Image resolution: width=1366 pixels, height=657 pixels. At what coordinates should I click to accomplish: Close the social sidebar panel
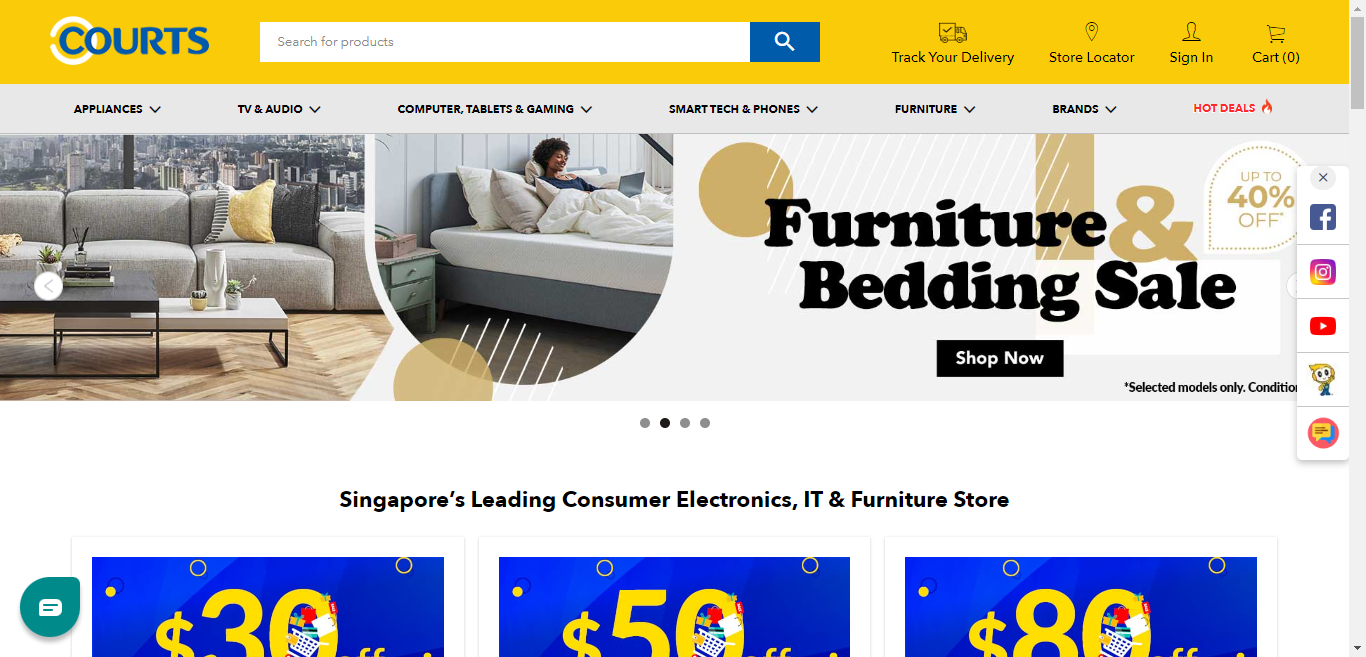1323,178
